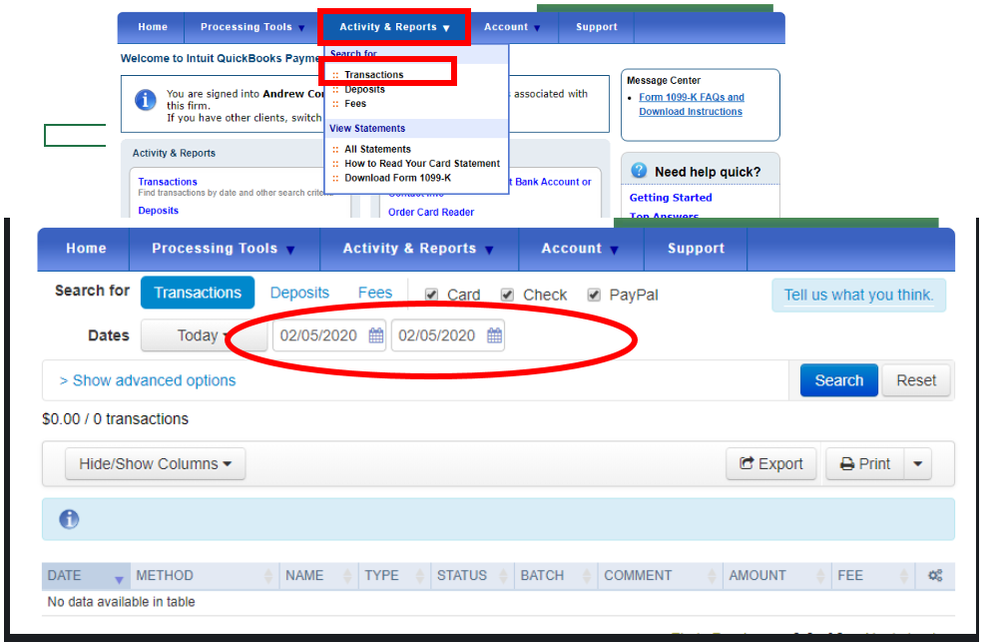Open the Today dates dropdown

pyautogui.click(x=204, y=336)
